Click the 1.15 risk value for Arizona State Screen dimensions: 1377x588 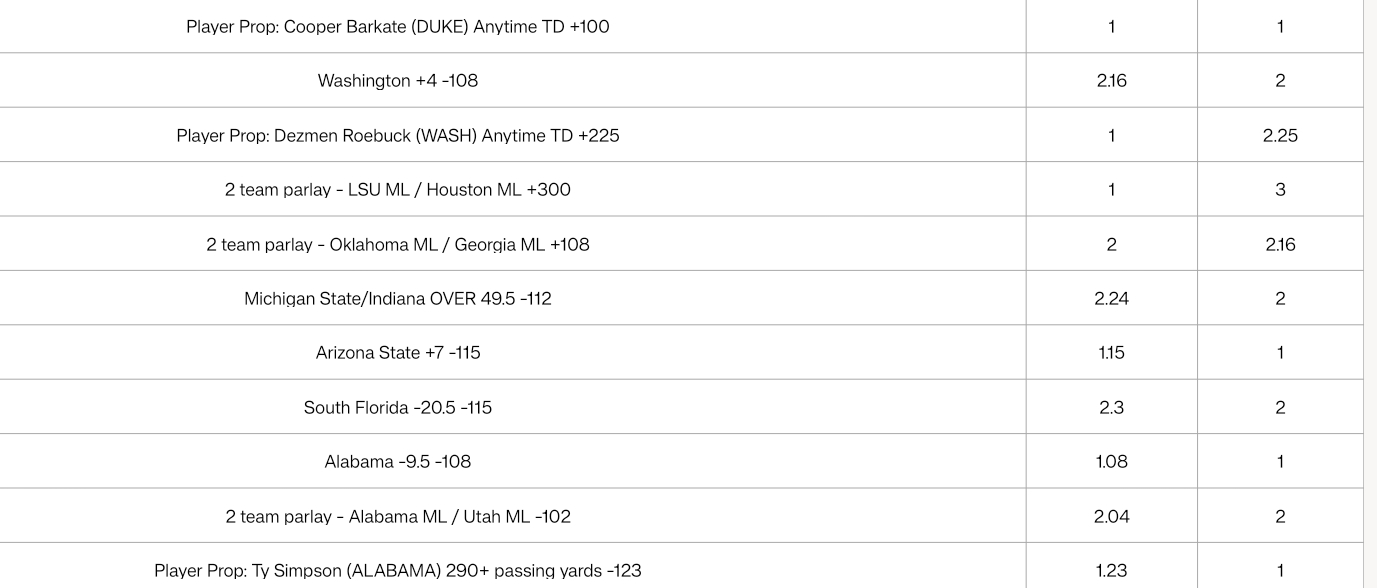point(1111,352)
